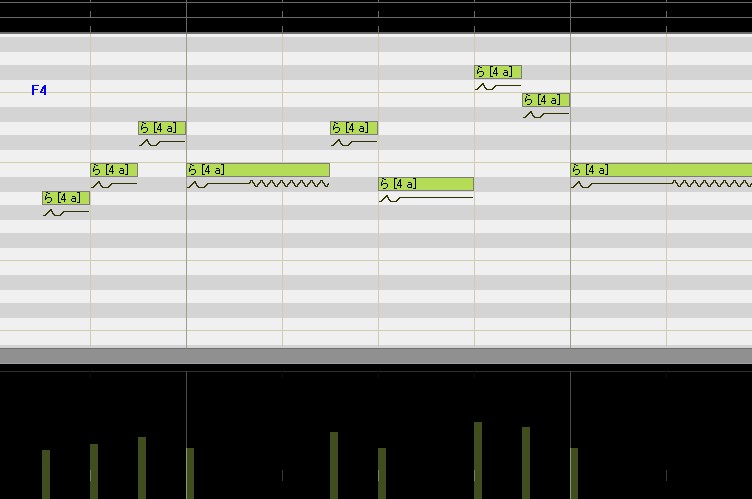Viewport: 752px width, 499px height.
Task: Click vibrato wave under the long B3 note between D4 notes
Action: (289, 184)
